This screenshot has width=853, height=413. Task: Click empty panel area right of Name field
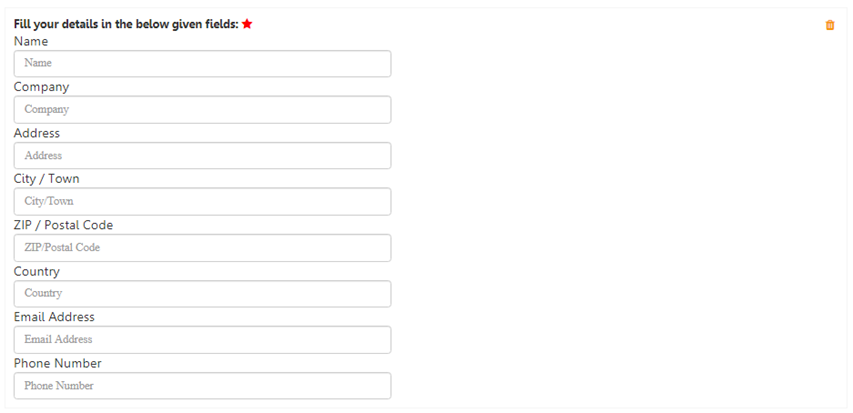pyautogui.click(x=600, y=63)
